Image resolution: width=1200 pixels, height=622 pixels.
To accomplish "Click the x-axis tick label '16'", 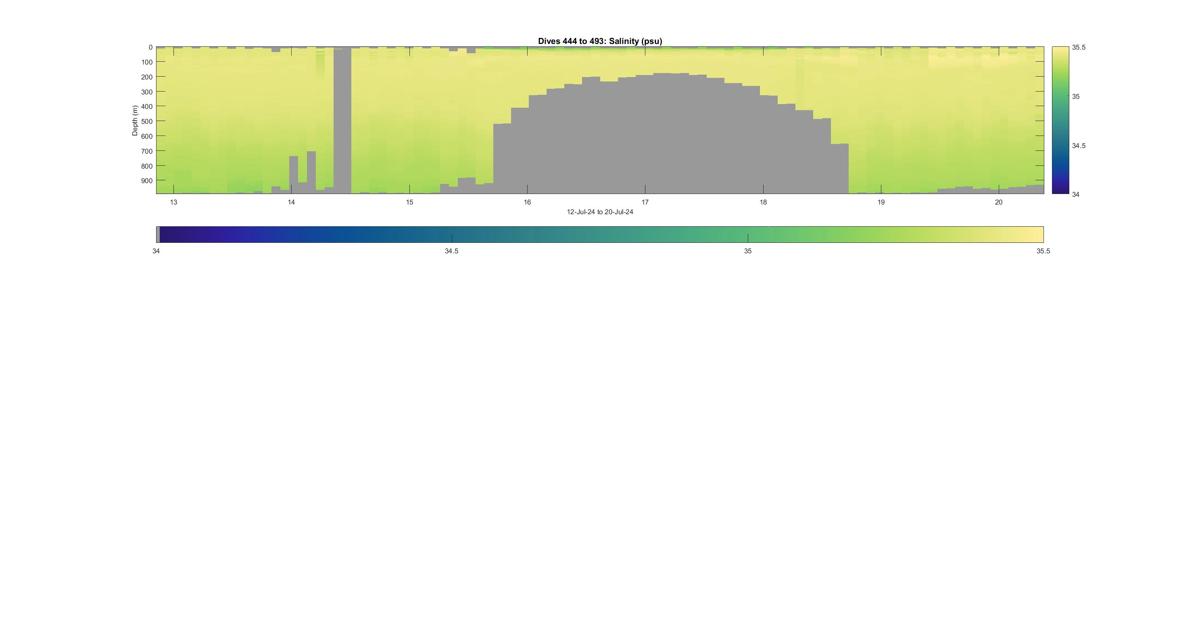I will point(527,202).
